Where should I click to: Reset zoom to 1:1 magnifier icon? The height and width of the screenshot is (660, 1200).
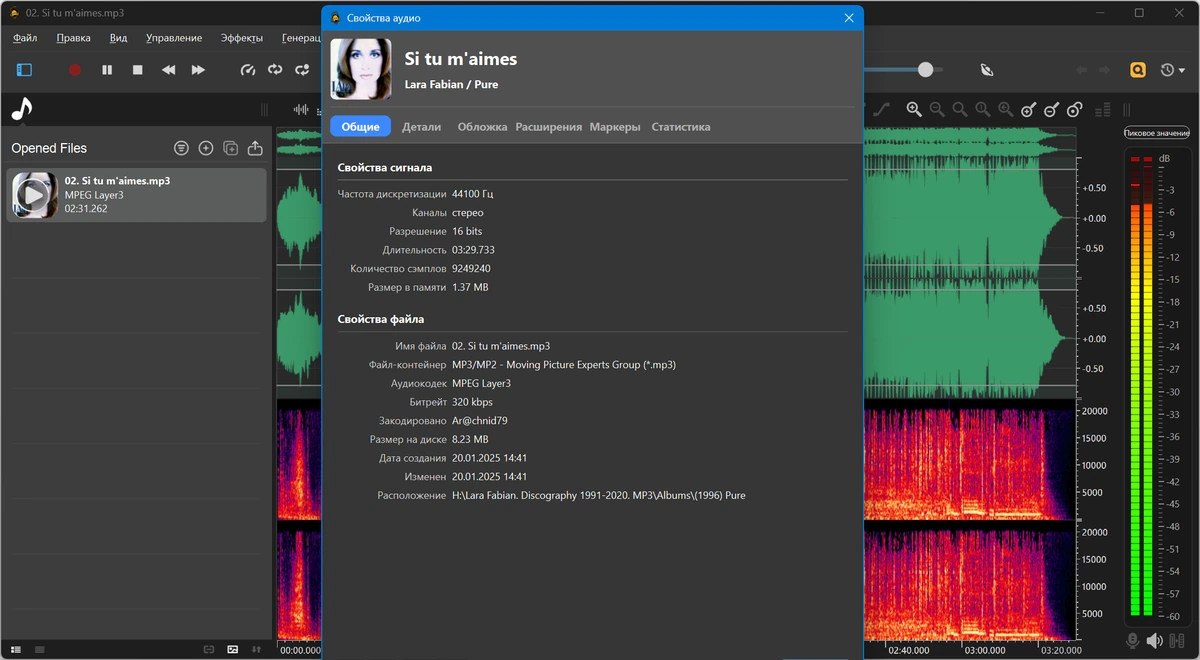[983, 109]
